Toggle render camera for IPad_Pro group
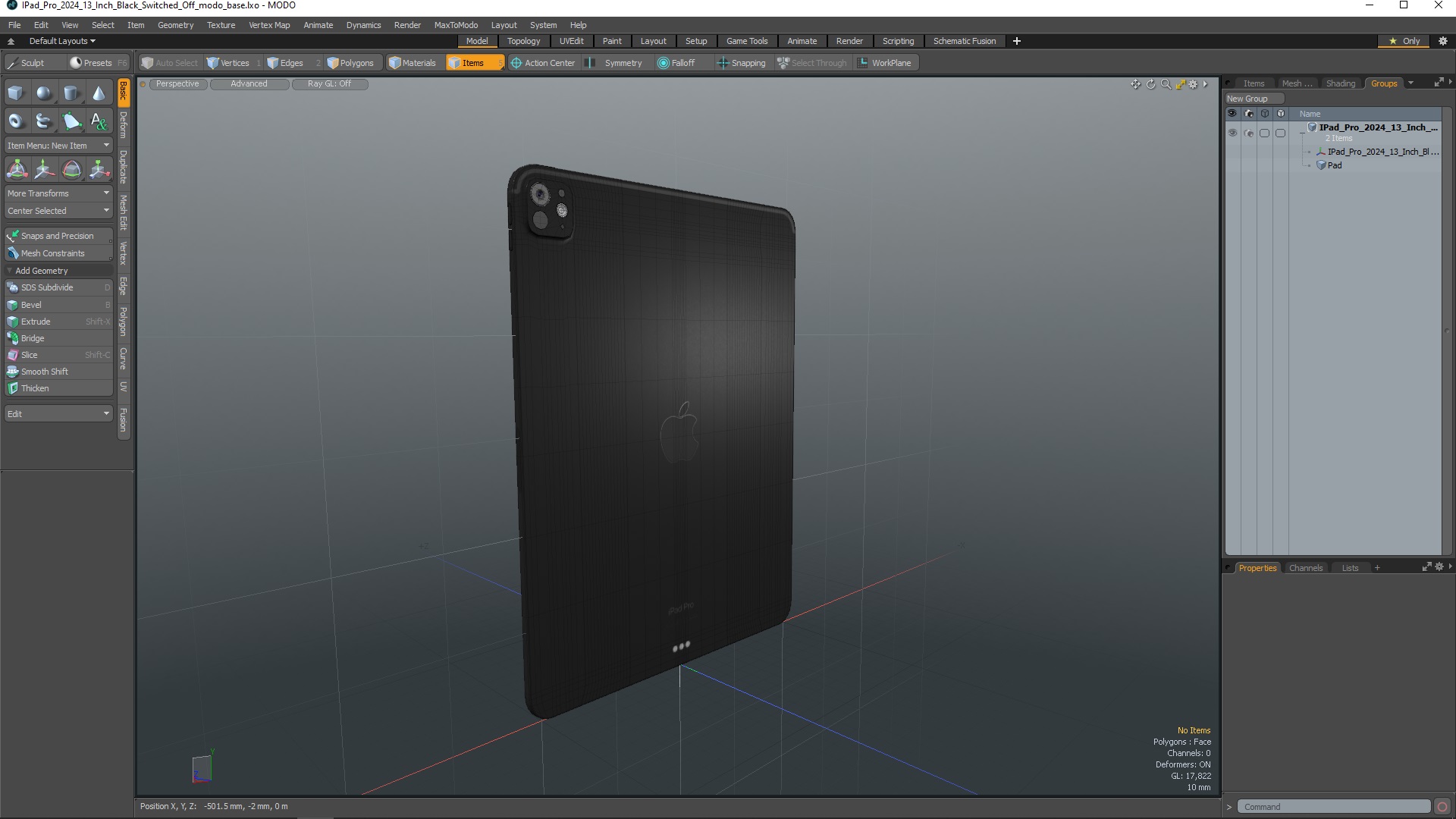The image size is (1456, 819). pos(1249,133)
